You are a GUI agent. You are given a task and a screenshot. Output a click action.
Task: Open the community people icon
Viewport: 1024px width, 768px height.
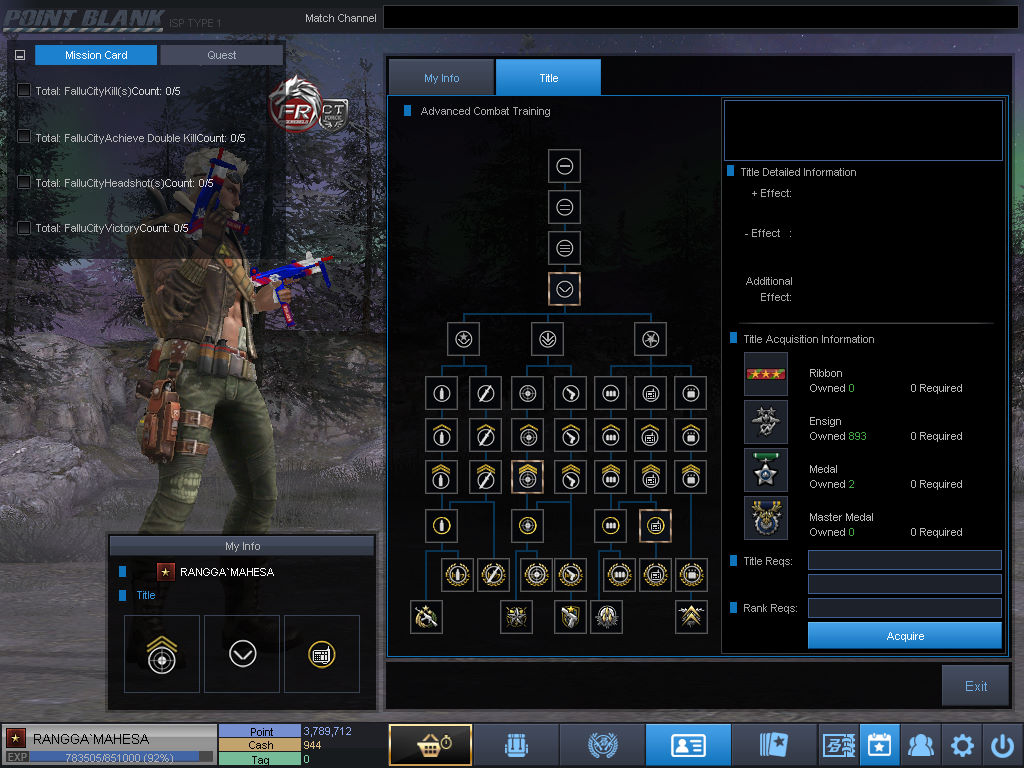click(x=919, y=745)
